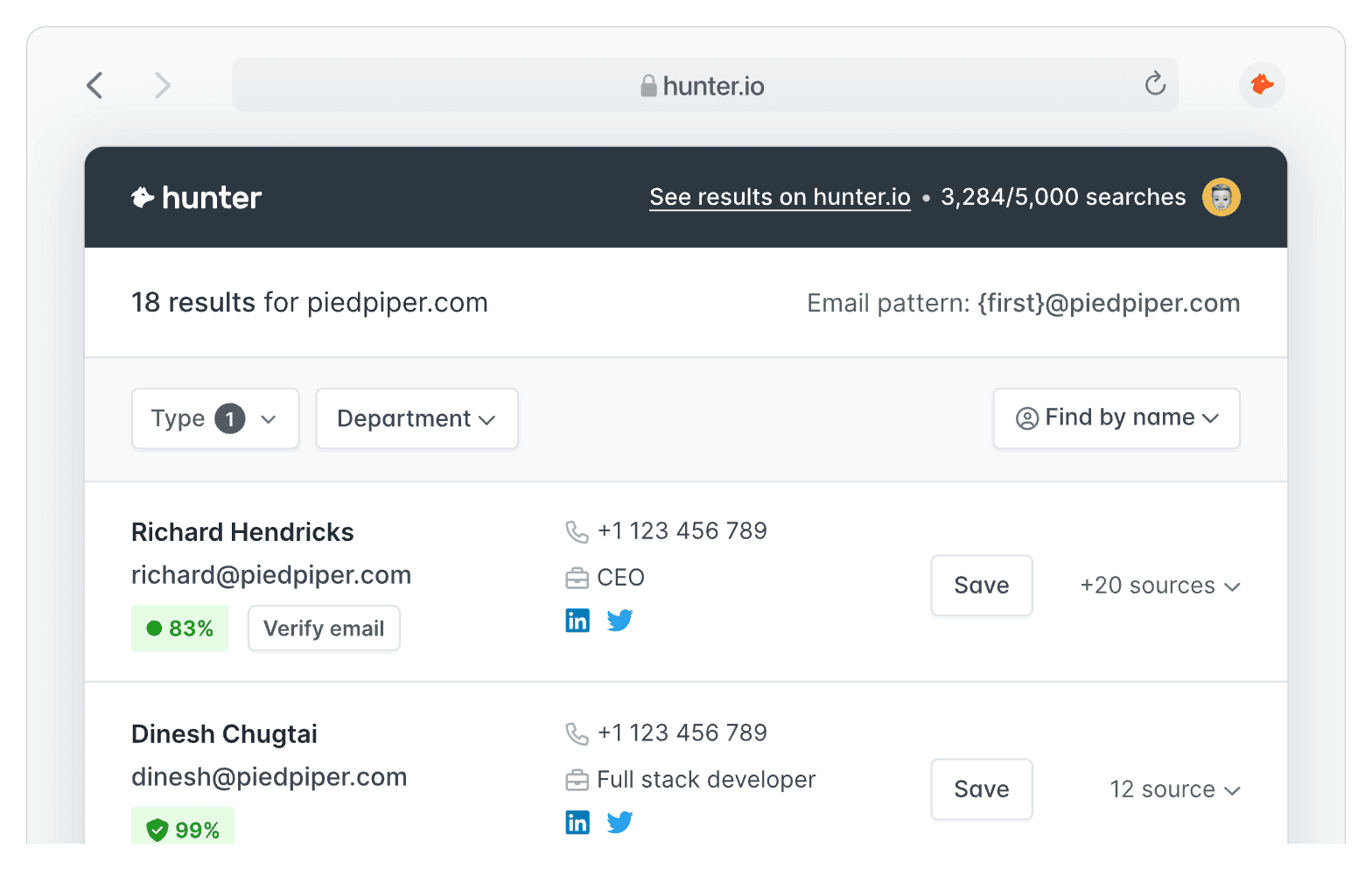Click the Verify email button
This screenshot has width=1372, height=870.
324,628
